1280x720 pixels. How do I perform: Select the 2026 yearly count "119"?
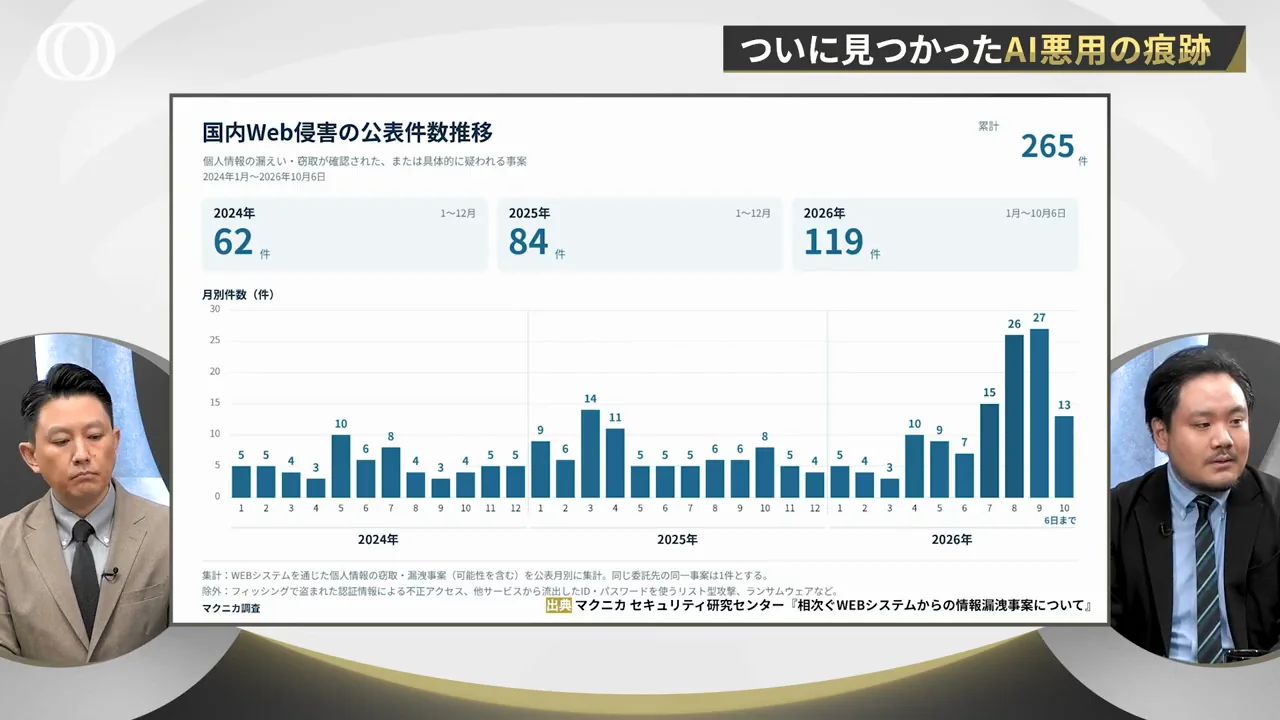click(x=833, y=242)
